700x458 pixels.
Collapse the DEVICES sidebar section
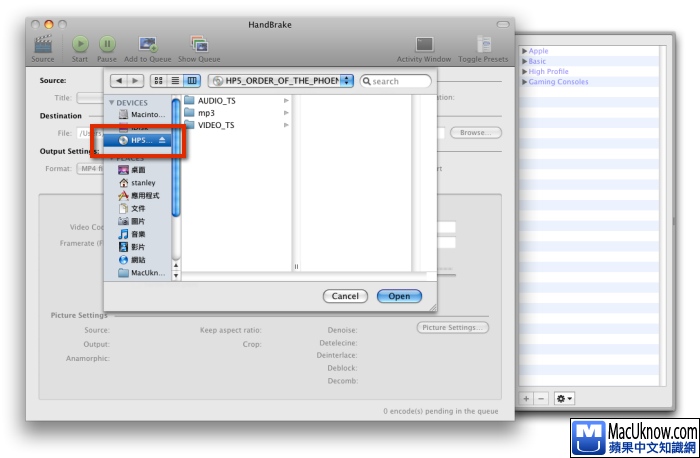(x=112, y=103)
